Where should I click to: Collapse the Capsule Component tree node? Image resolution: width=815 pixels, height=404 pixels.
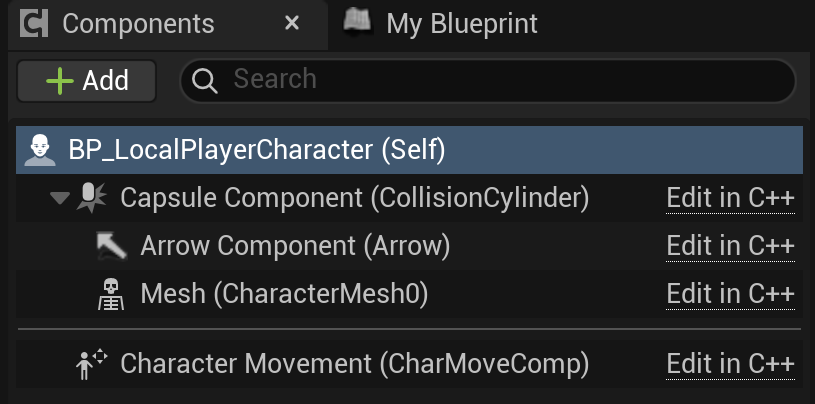(x=59, y=198)
